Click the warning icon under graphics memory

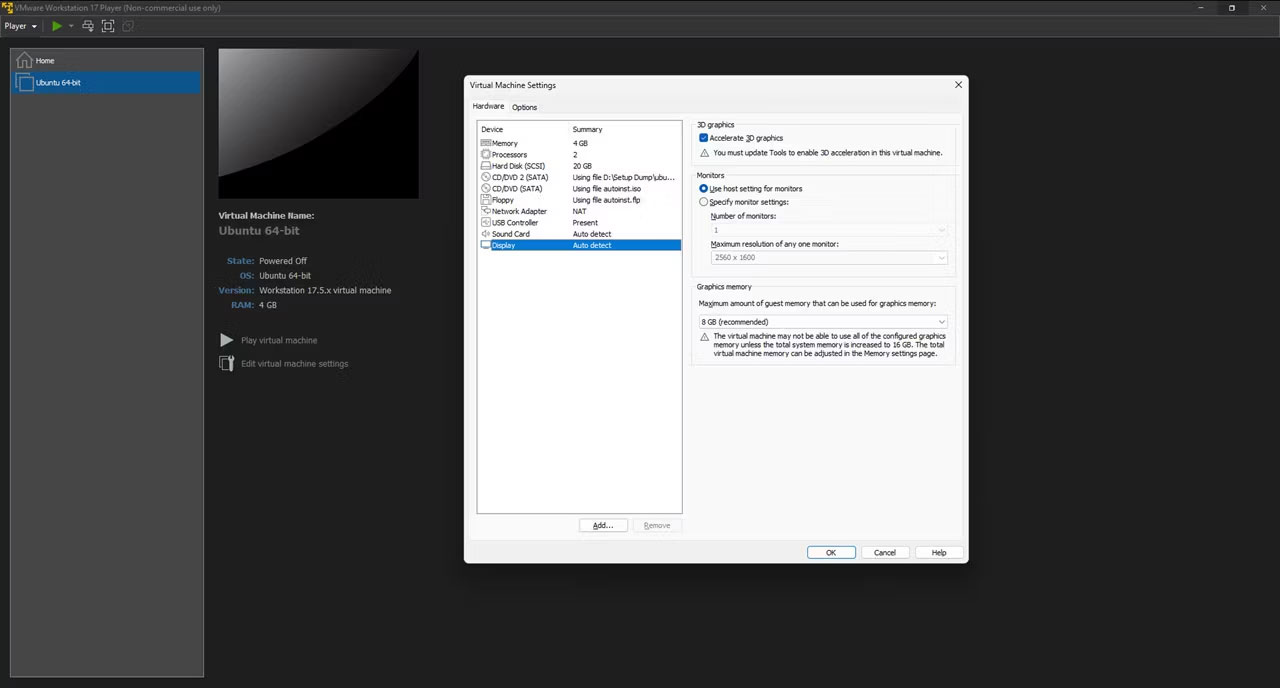(704, 337)
